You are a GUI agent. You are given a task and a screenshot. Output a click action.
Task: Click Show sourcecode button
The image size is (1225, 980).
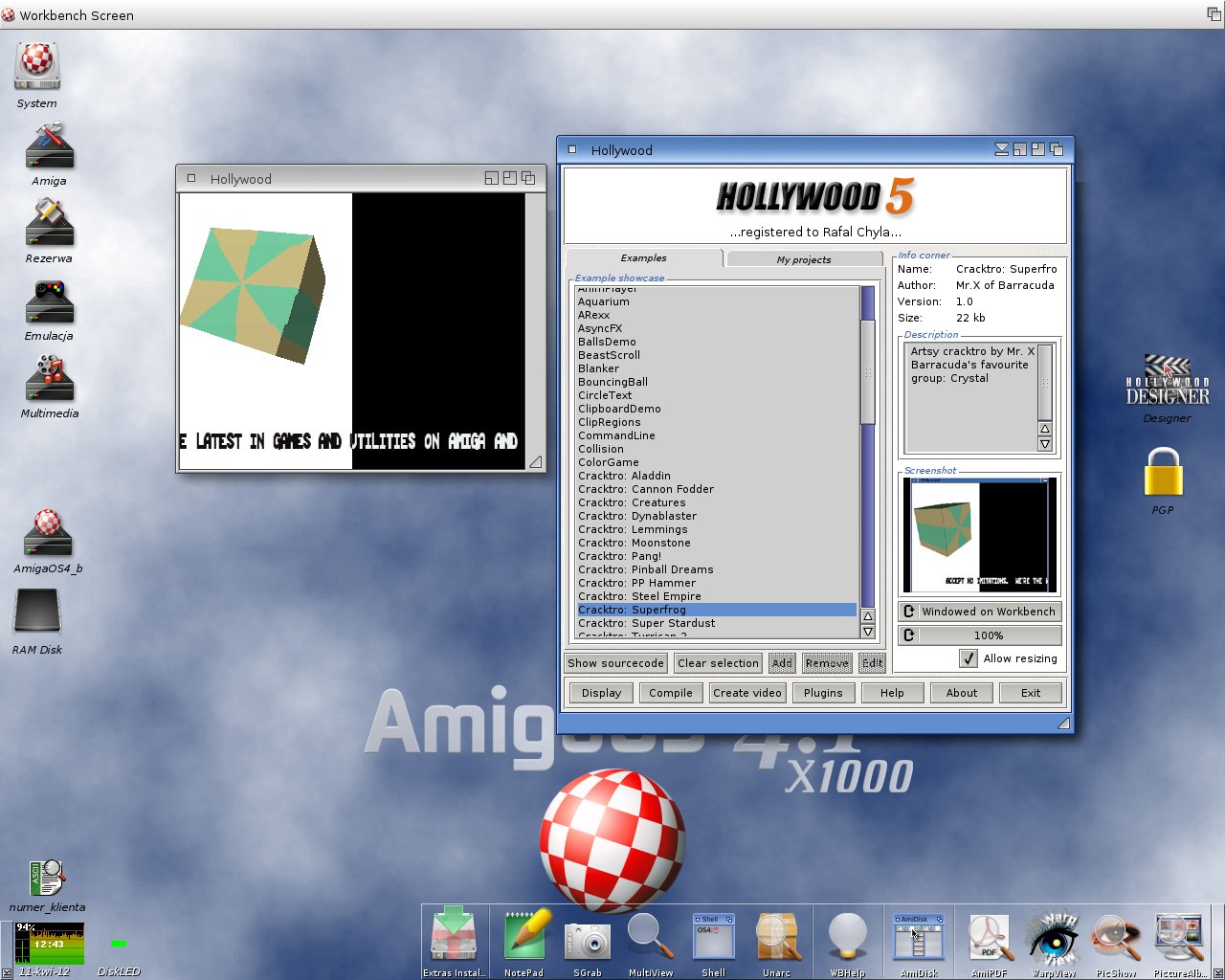[x=615, y=663]
